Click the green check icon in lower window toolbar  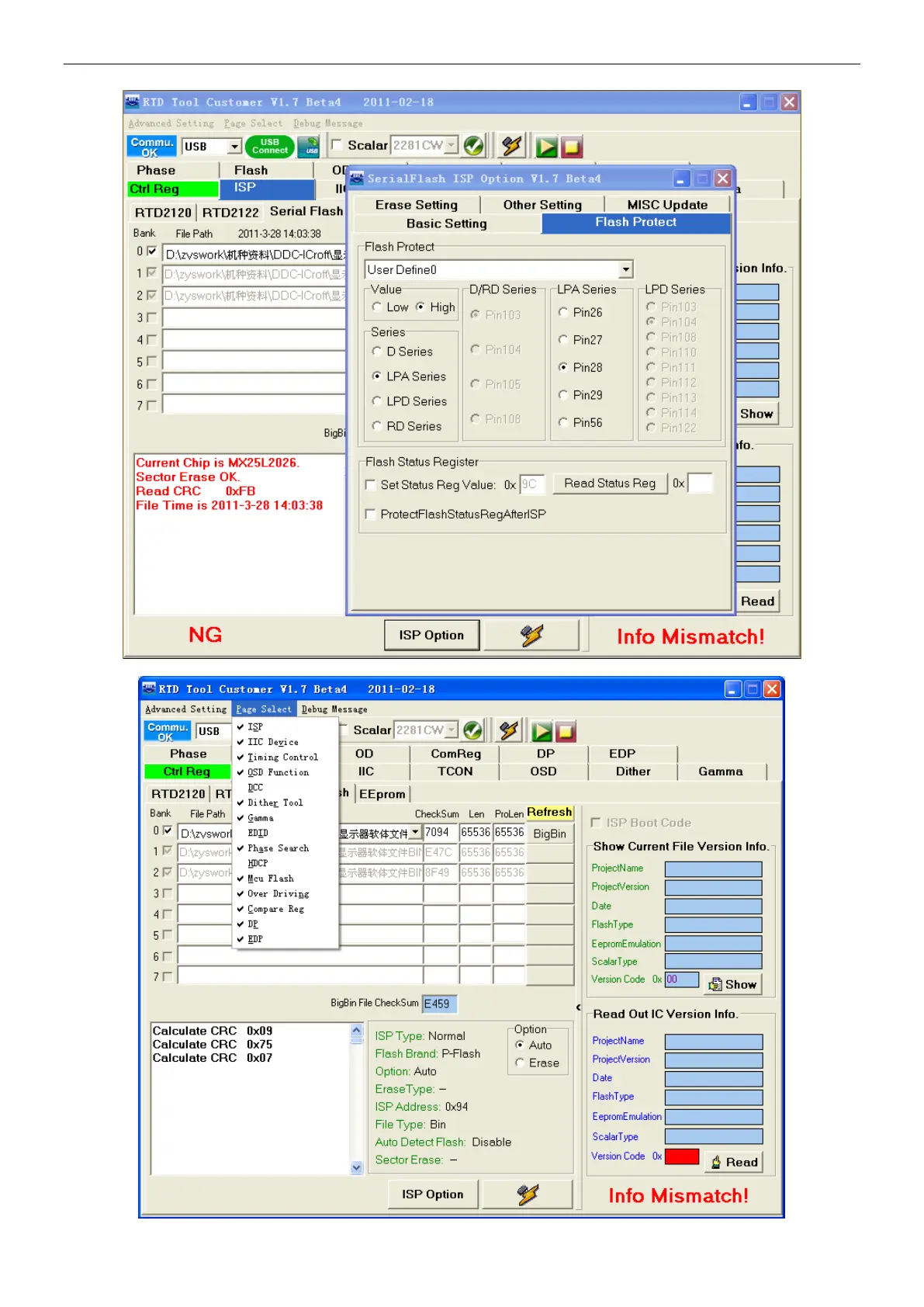point(472,730)
